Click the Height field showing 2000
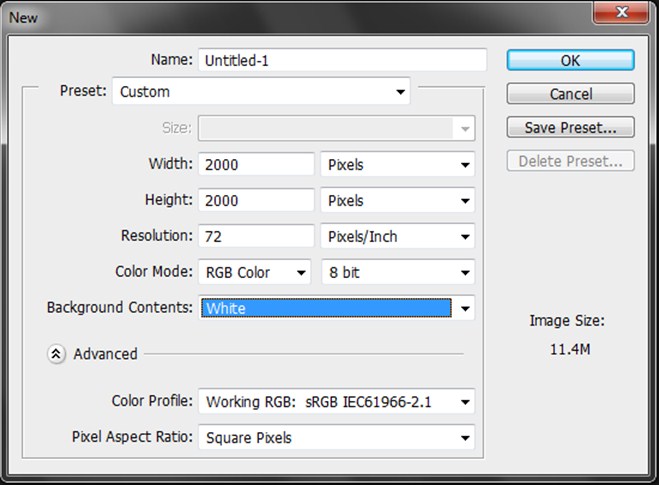The height and width of the screenshot is (487, 659). click(x=256, y=200)
